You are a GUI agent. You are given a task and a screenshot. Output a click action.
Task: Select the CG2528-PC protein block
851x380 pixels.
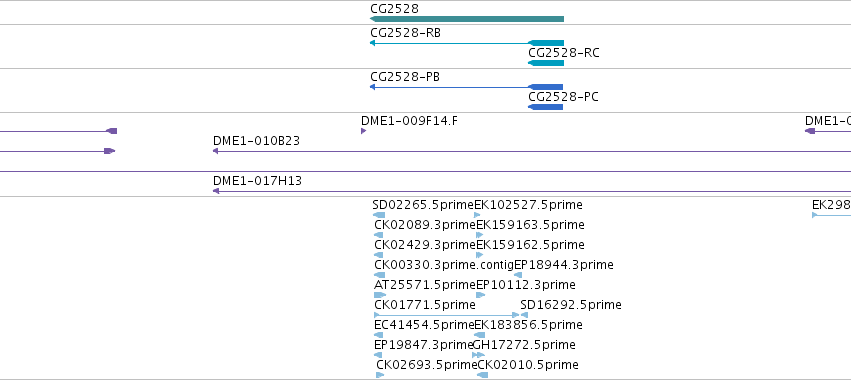pyautogui.click(x=545, y=107)
